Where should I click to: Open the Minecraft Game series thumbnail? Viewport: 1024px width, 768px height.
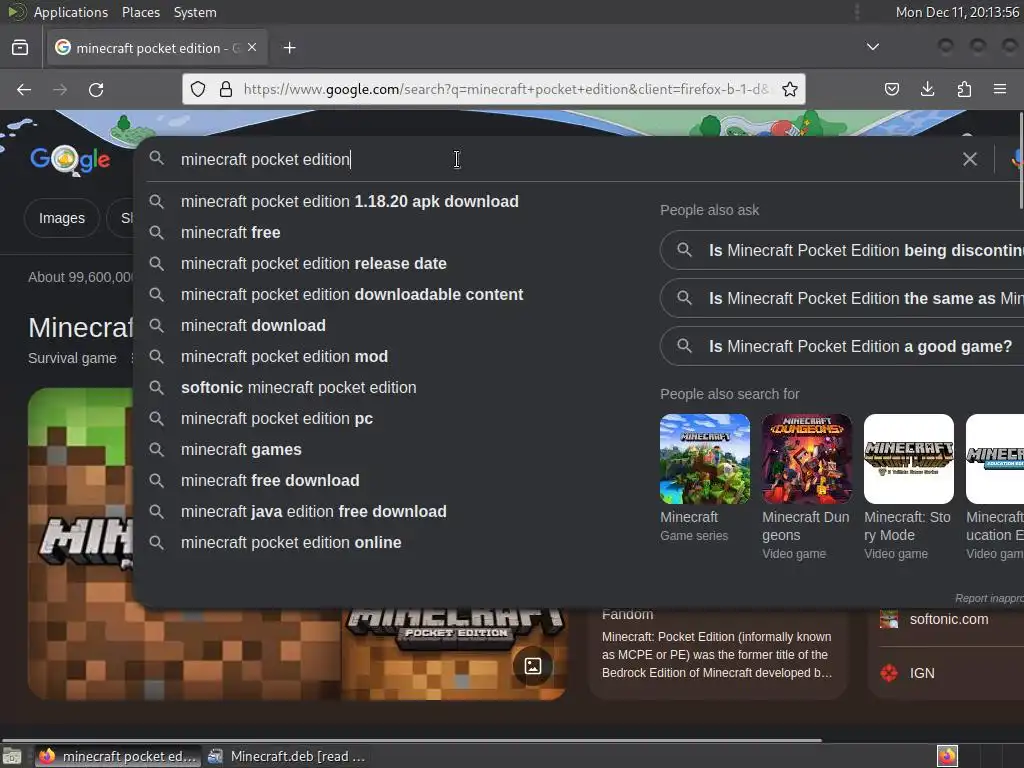tap(705, 458)
